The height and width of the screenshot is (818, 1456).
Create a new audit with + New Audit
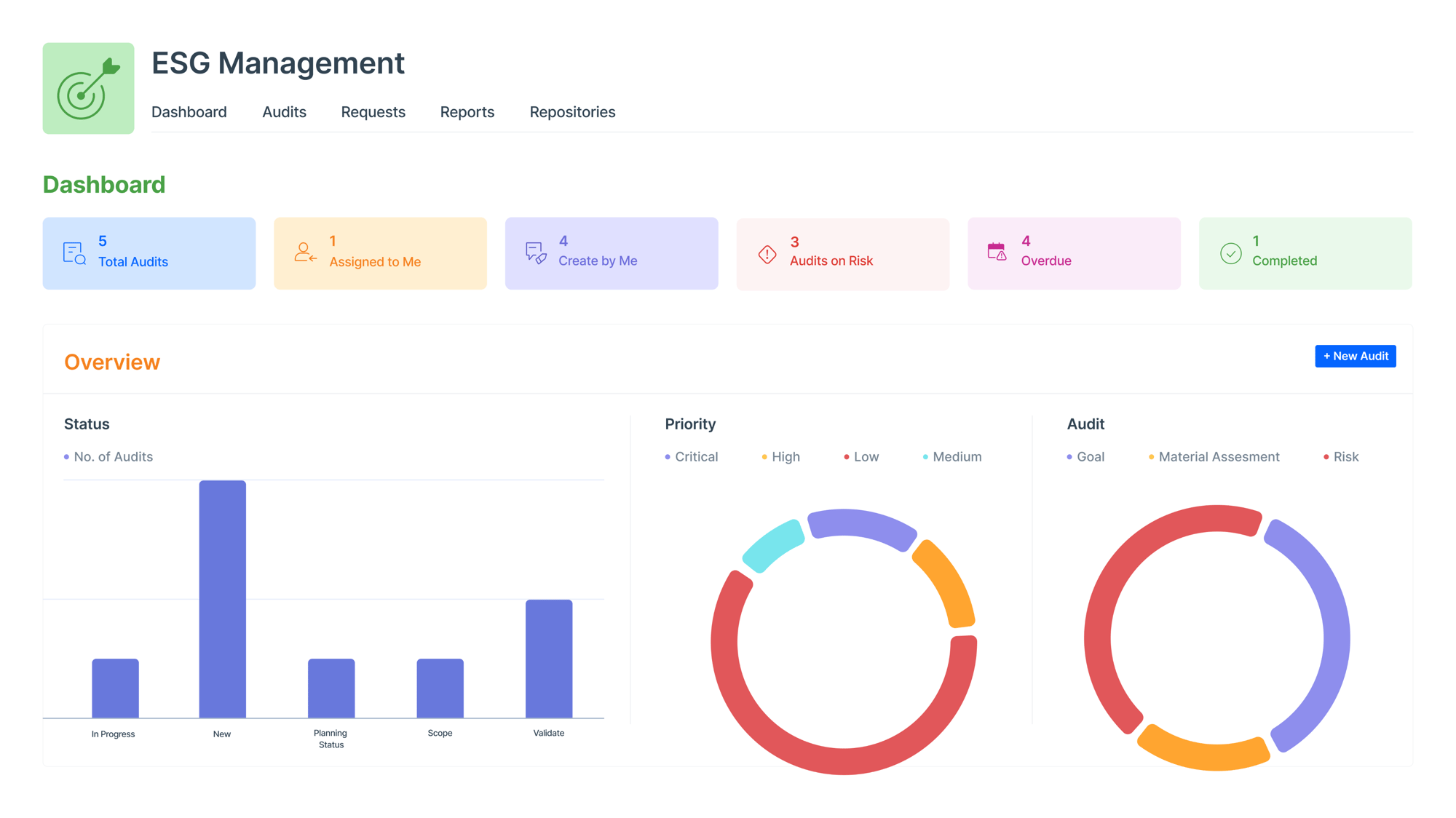1355,356
